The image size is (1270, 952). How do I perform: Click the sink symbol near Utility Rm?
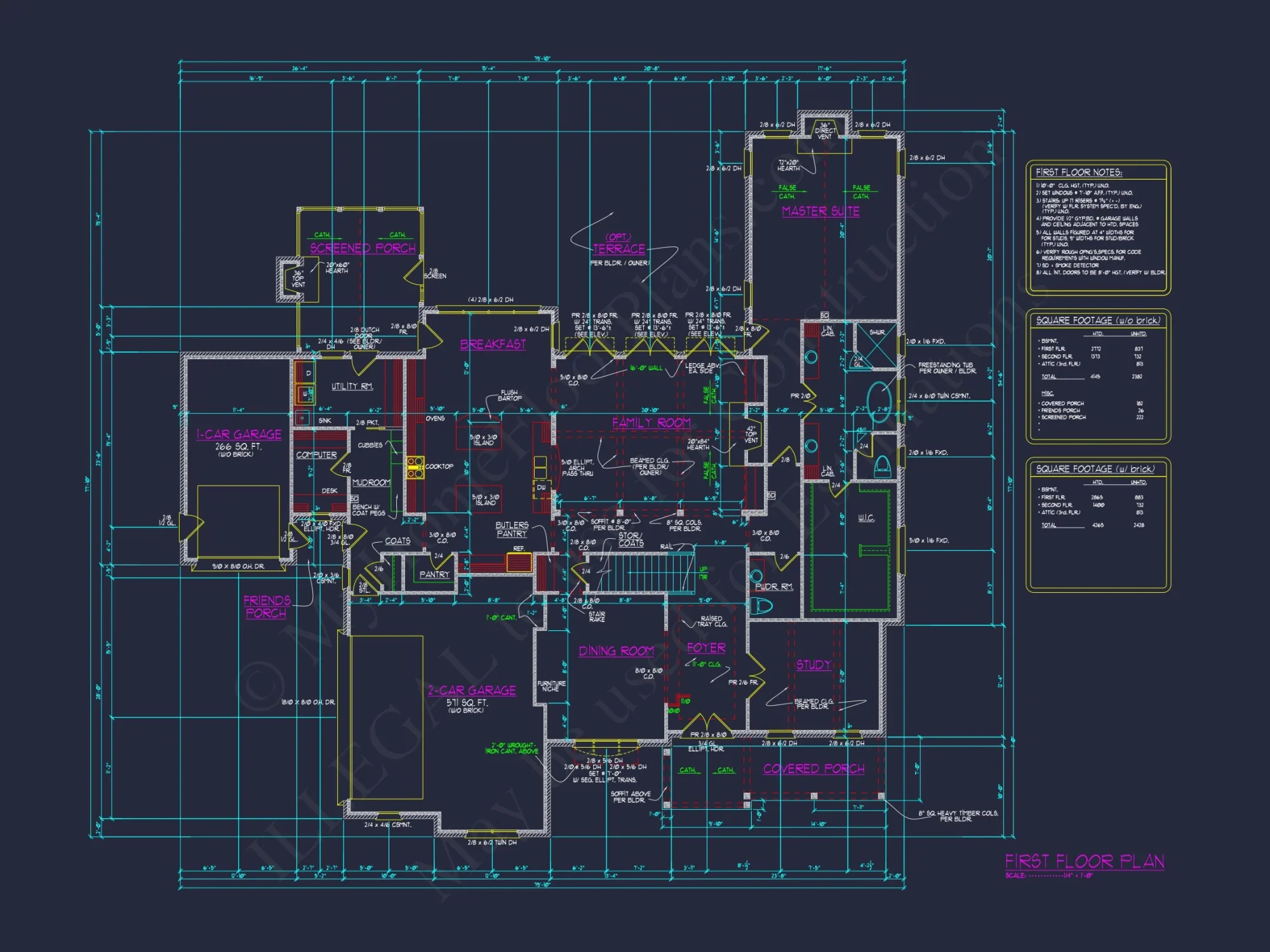(302, 417)
